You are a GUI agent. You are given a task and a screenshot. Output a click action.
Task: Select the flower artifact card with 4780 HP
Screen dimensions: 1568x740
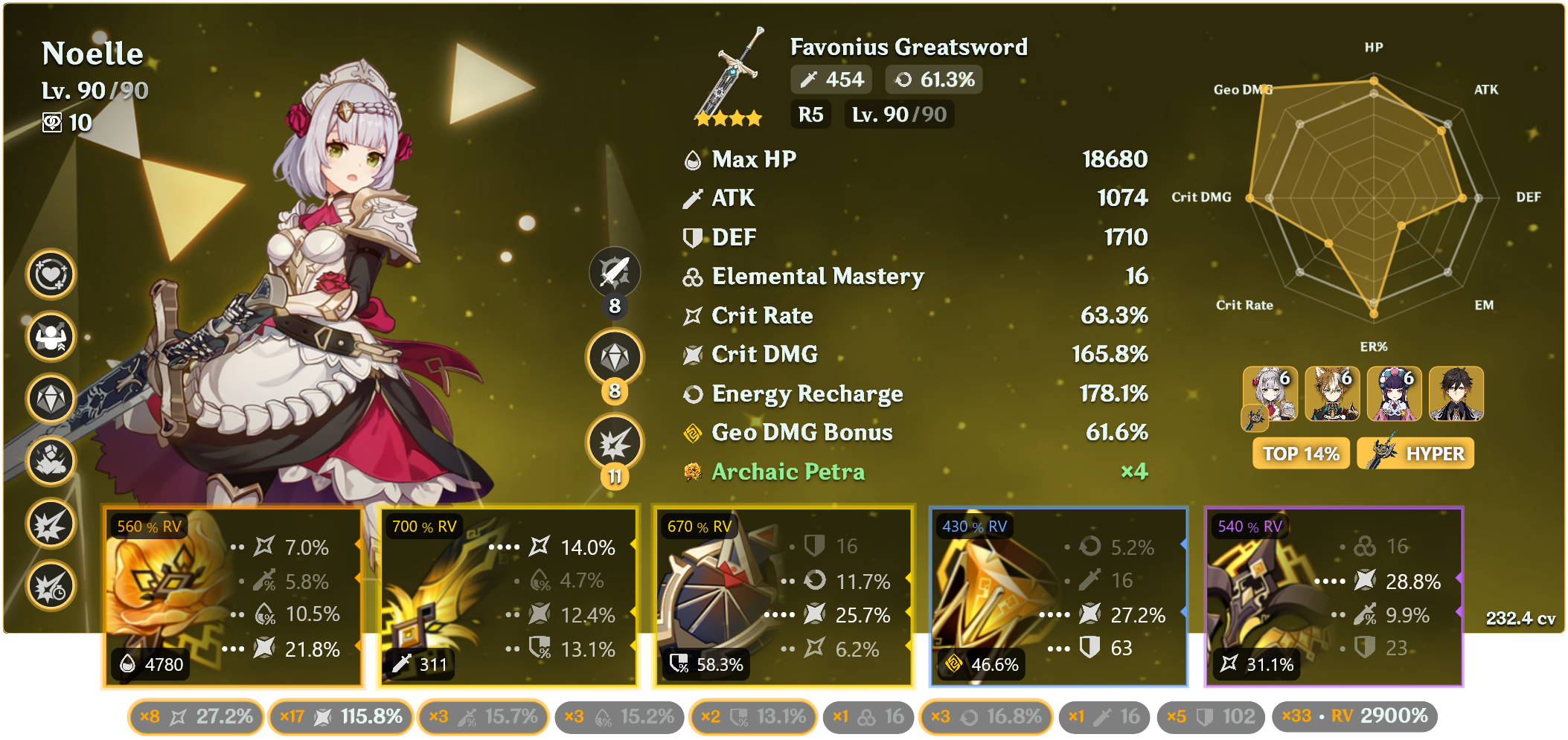coord(234,597)
